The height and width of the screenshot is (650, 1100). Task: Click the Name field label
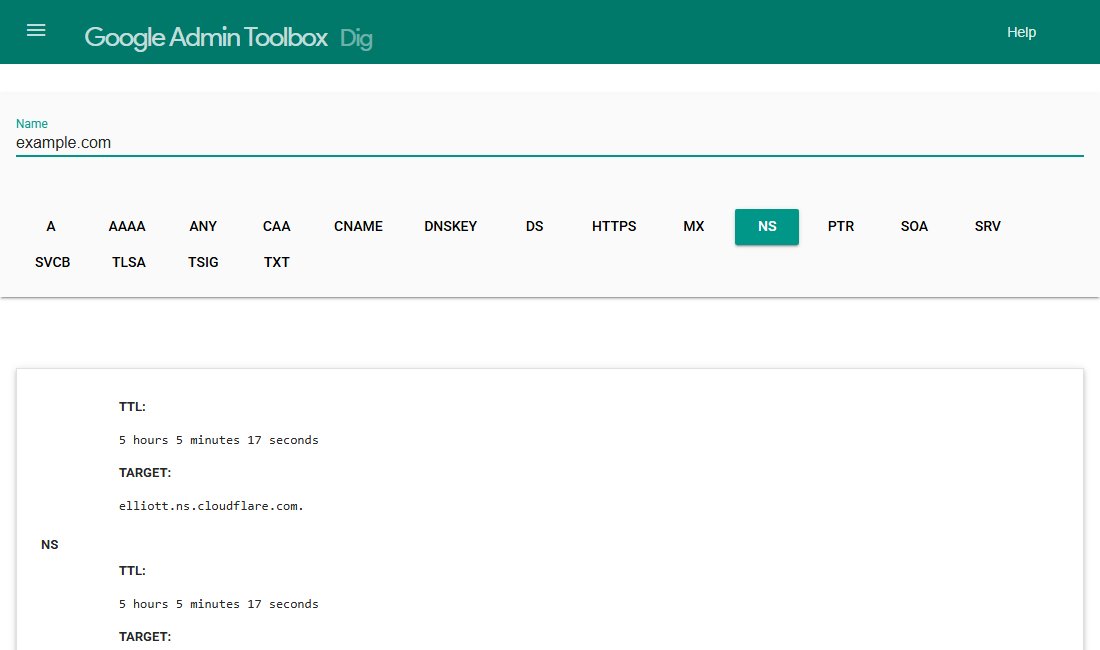click(32, 123)
